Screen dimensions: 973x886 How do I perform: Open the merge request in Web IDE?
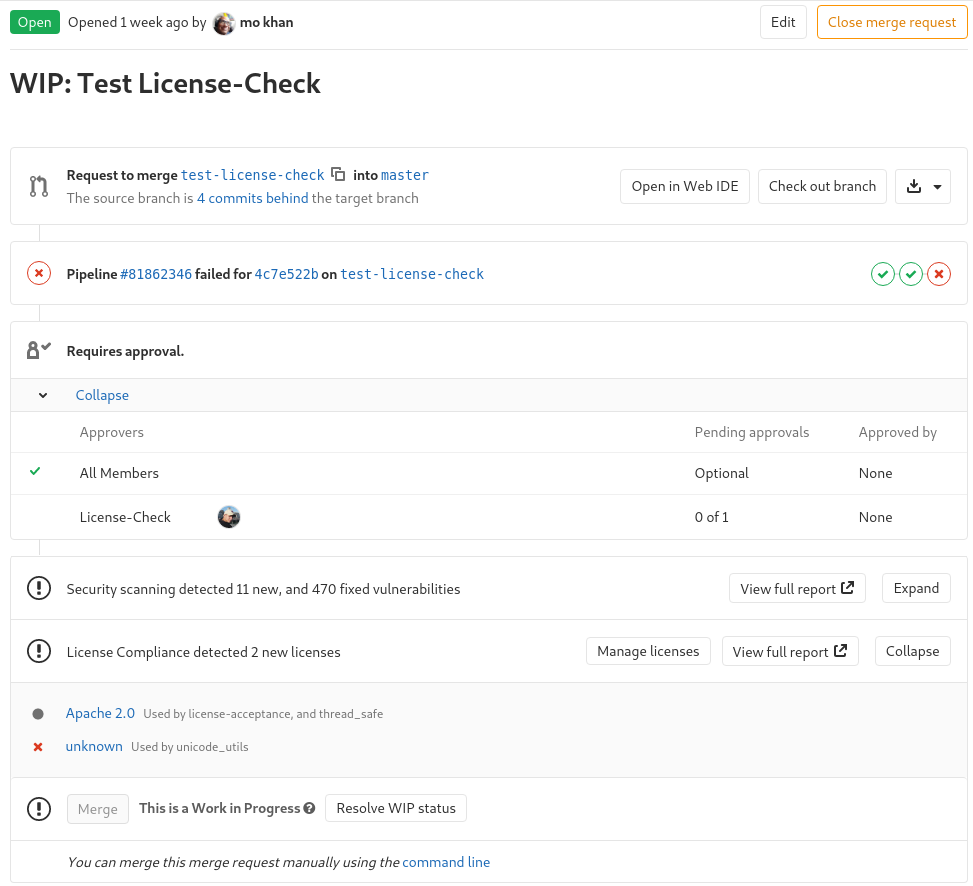(684, 186)
